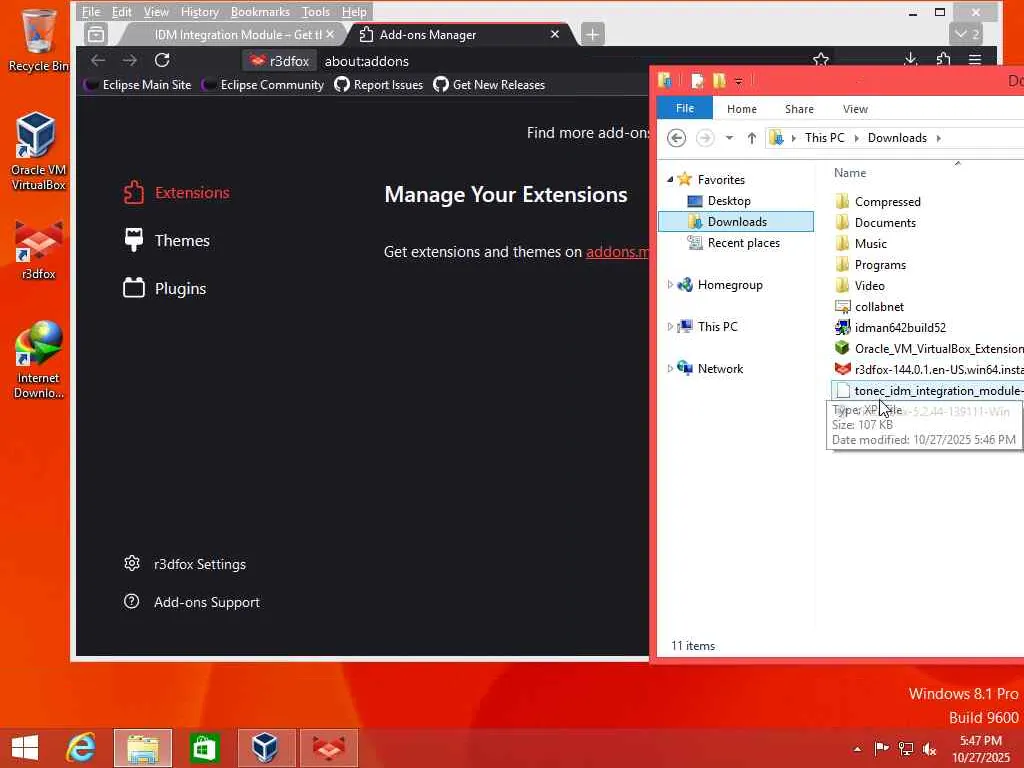Select Themes in the add-ons sidebar
This screenshot has width=1024, height=768.
[167, 240]
